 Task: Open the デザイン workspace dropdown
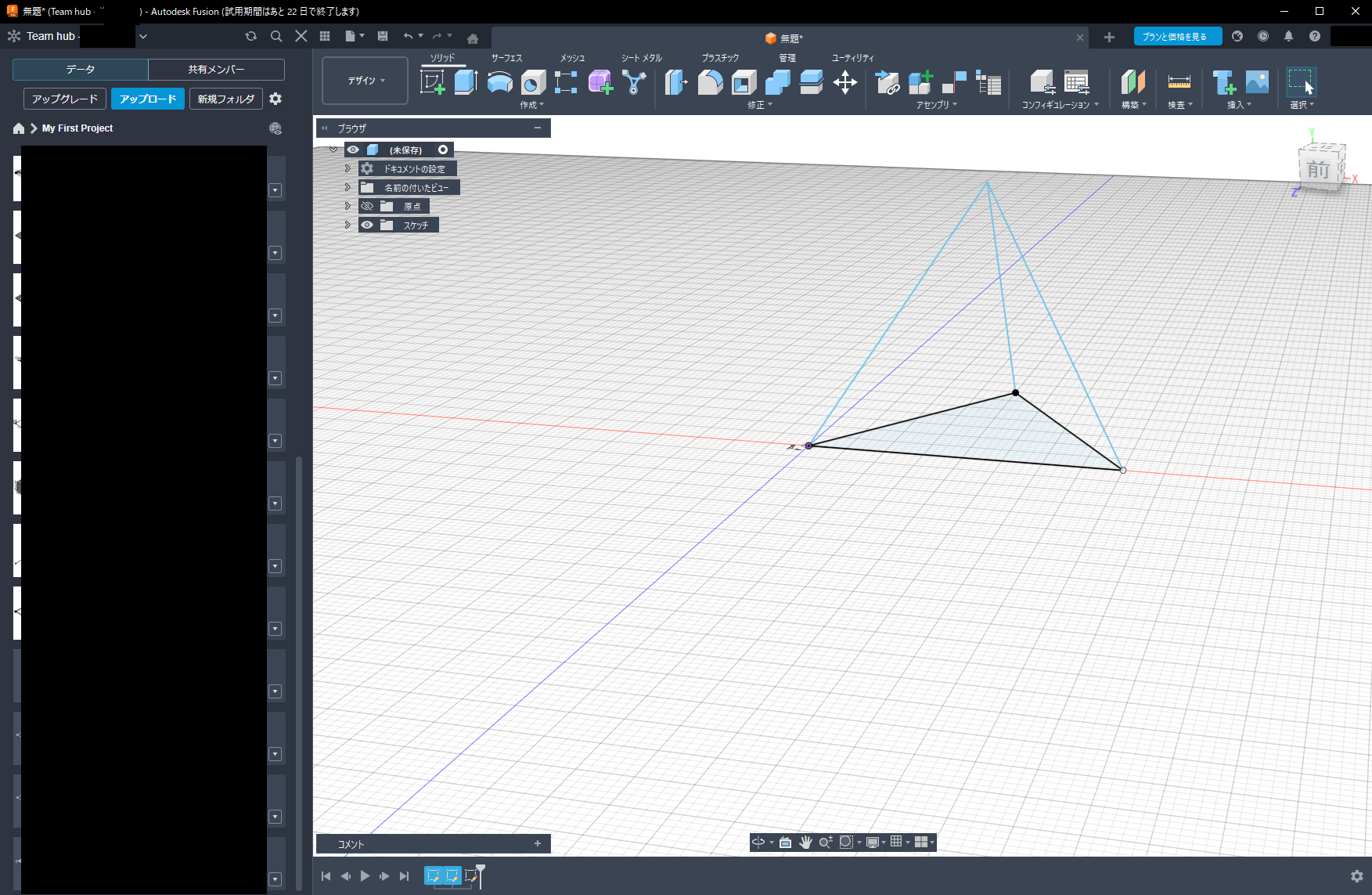tap(366, 81)
